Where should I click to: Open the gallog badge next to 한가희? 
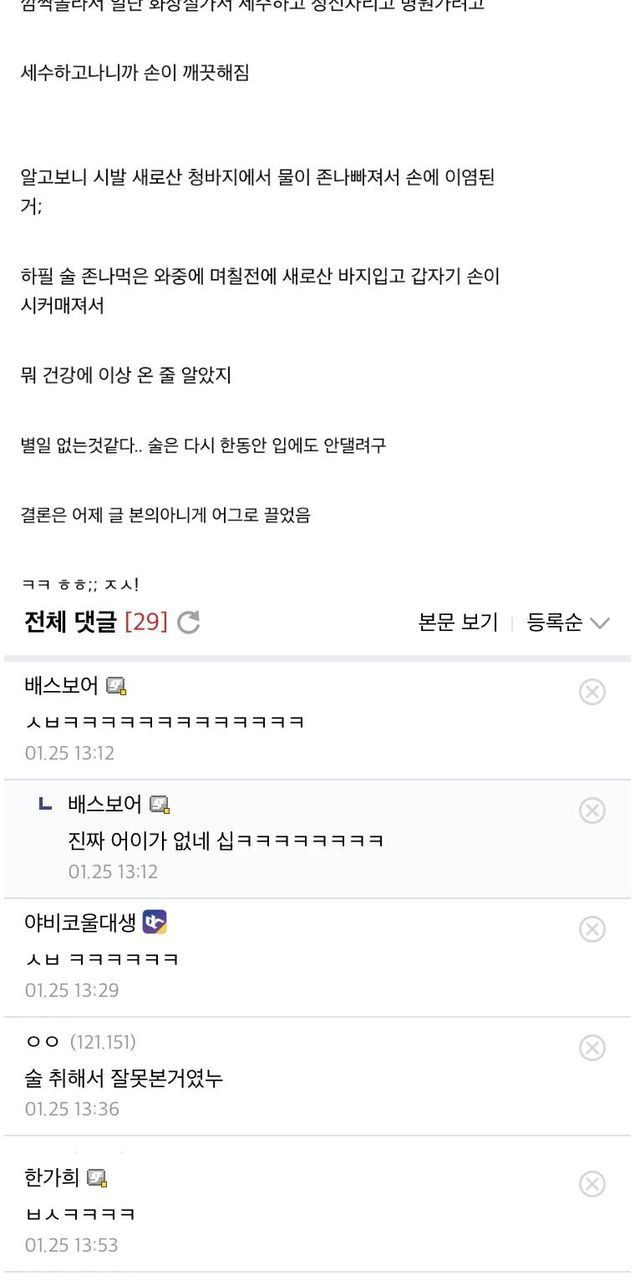click(x=97, y=1178)
